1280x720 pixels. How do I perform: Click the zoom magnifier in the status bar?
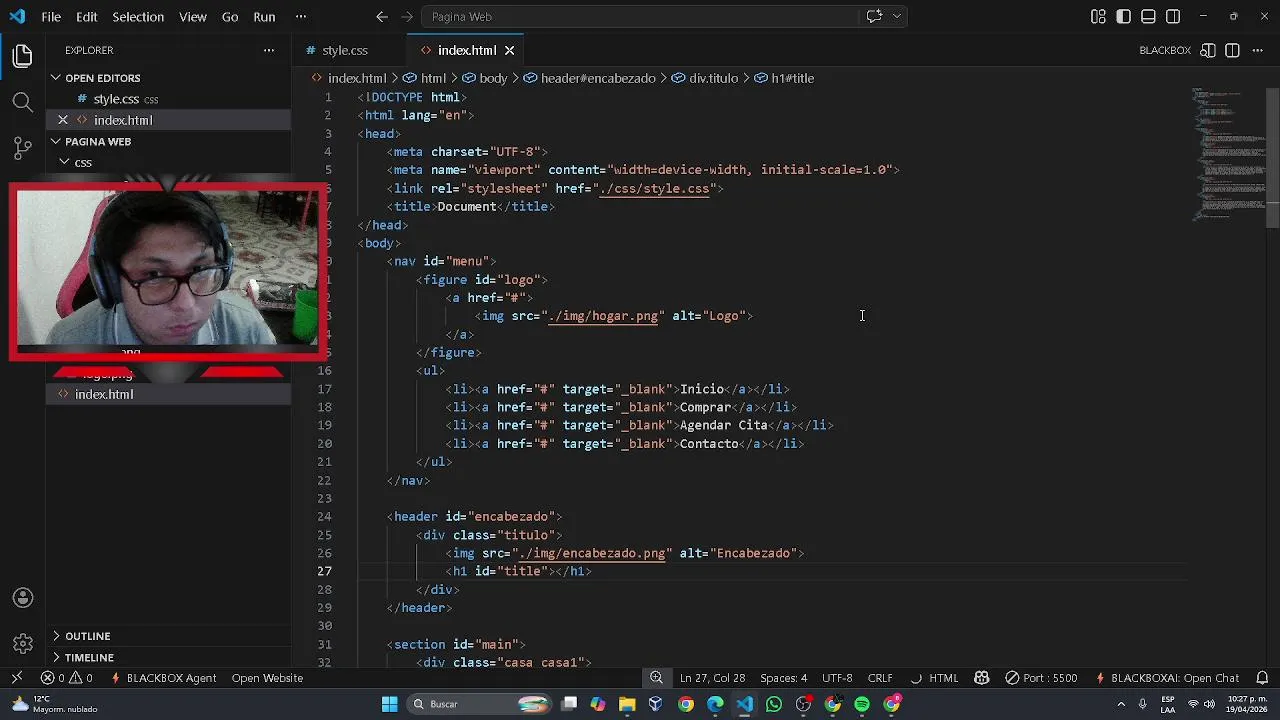click(656, 678)
